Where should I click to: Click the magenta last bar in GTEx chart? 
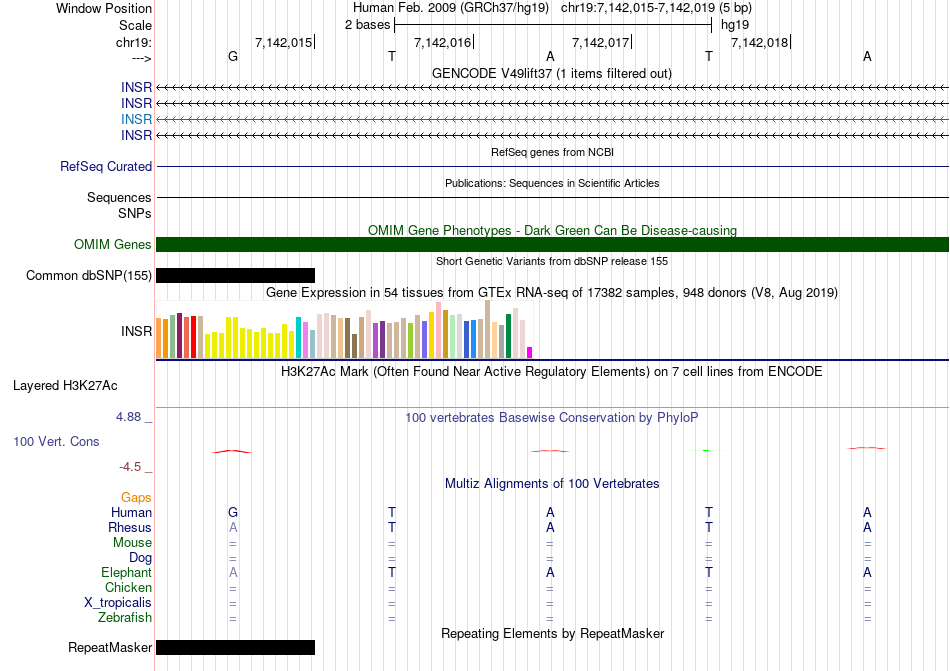point(530,352)
